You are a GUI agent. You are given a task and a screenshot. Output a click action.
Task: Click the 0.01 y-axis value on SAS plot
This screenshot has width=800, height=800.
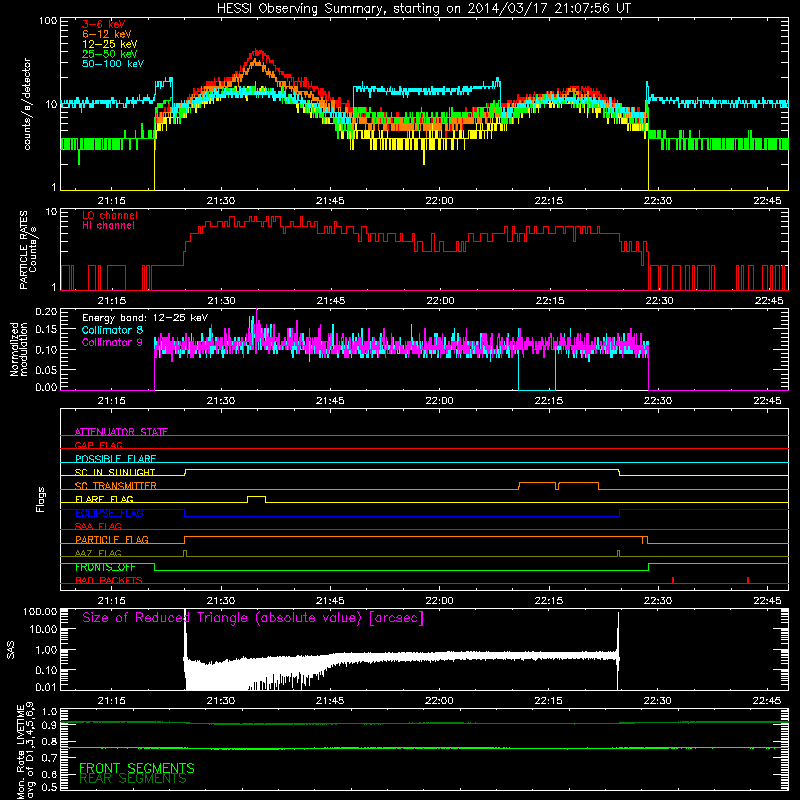click(46, 687)
